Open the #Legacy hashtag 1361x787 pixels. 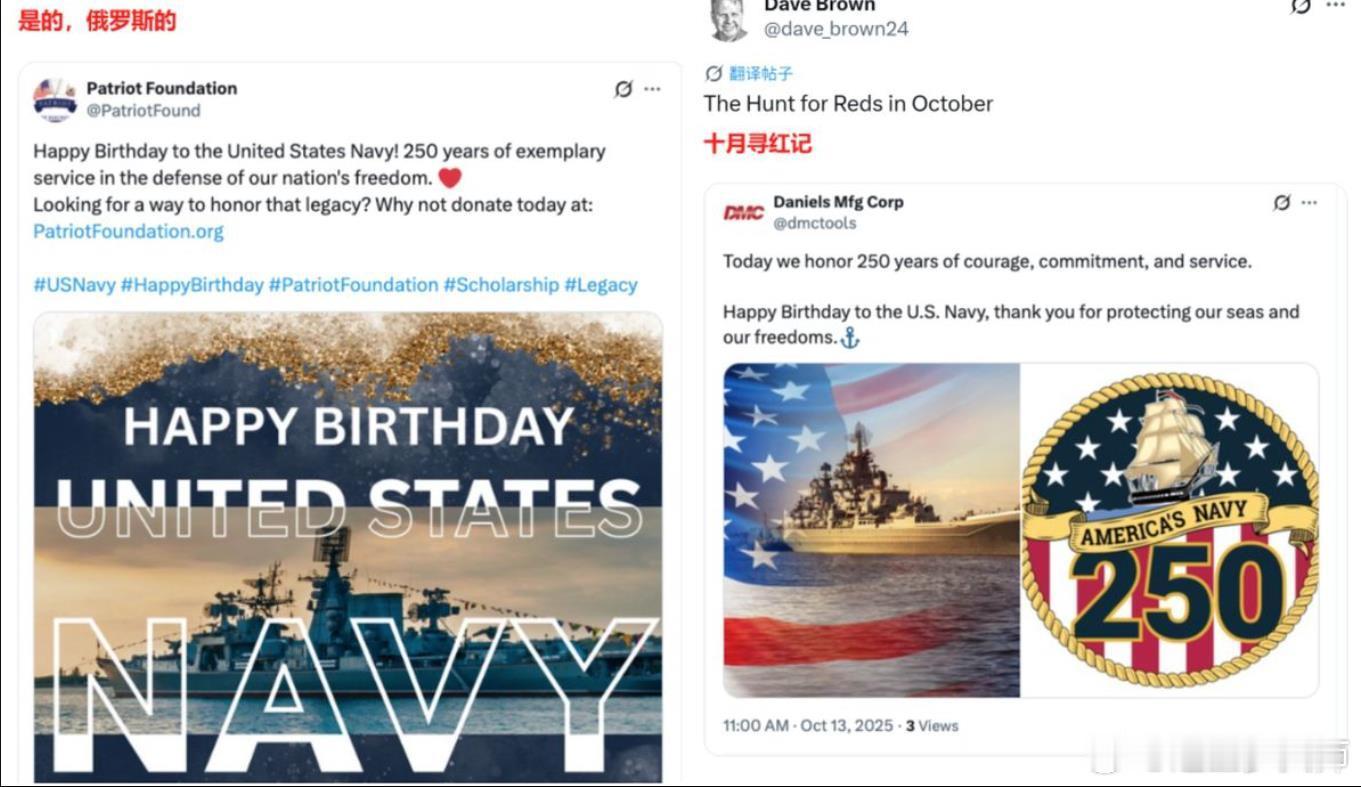(x=600, y=285)
